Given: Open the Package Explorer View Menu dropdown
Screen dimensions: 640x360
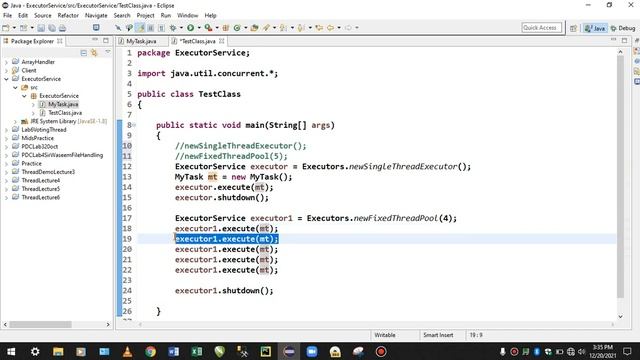Looking at the screenshot, I should 107,52.
